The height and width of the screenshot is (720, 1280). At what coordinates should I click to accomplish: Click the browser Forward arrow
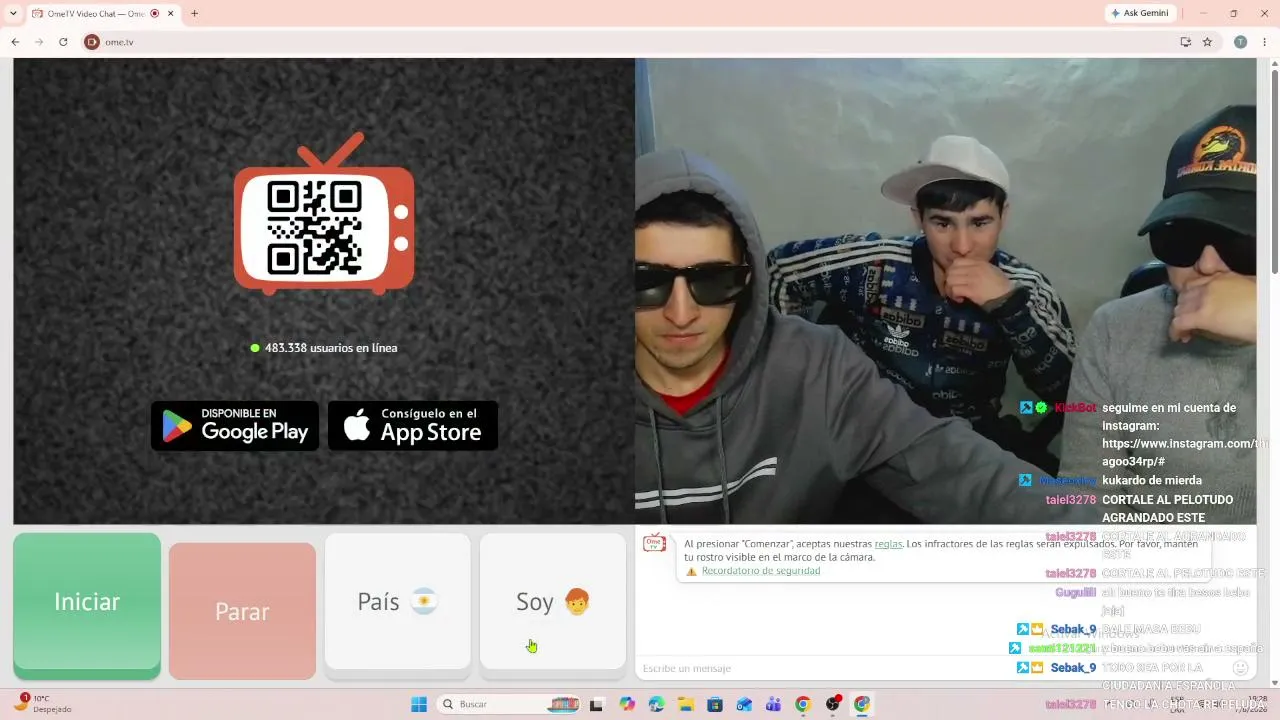39,42
